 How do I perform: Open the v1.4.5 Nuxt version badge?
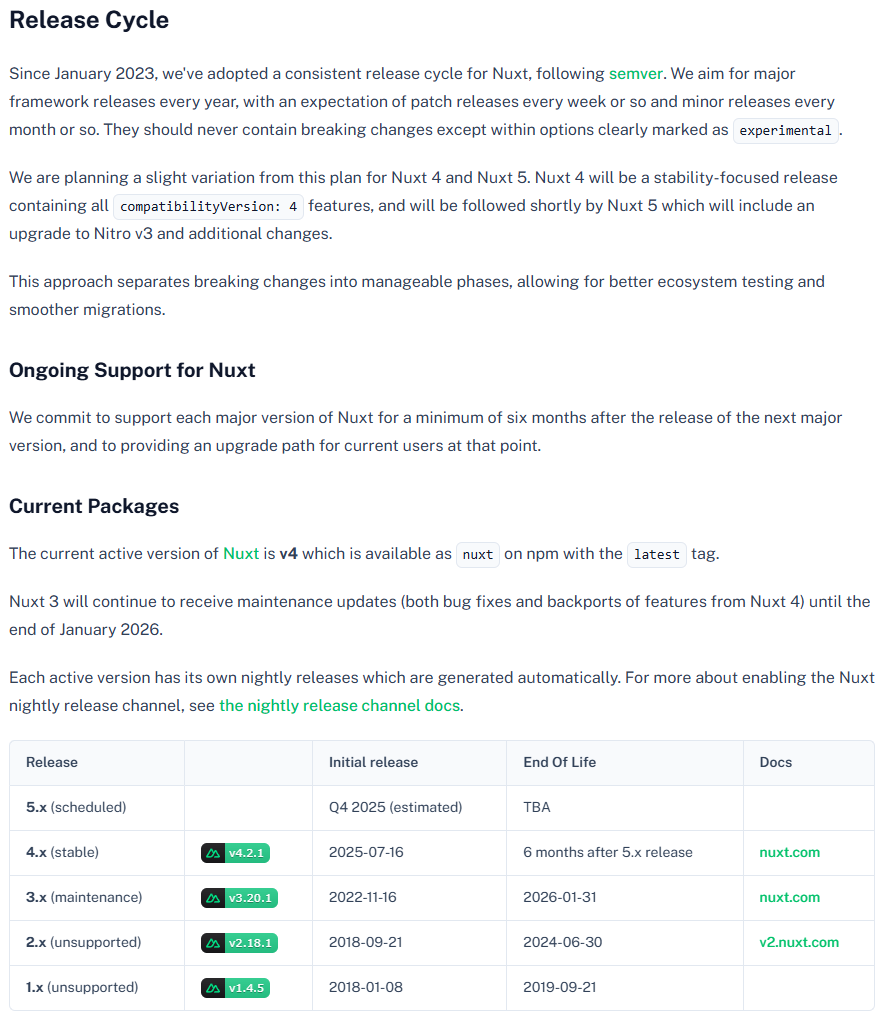click(235, 988)
